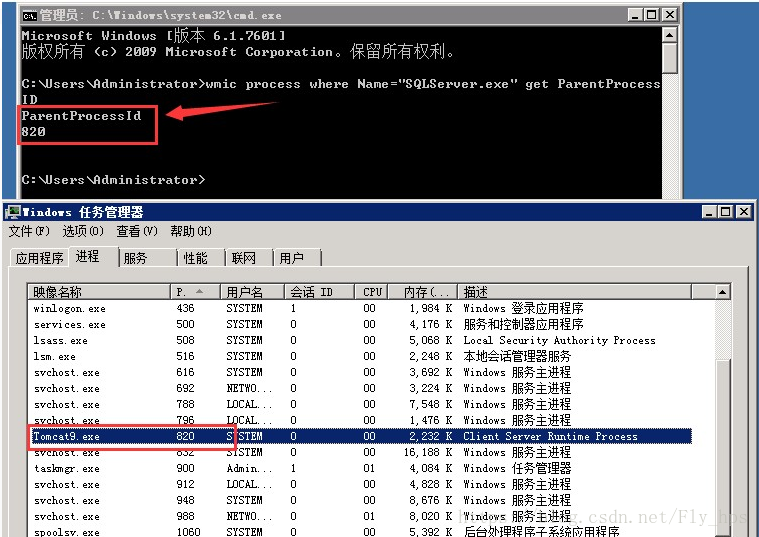759x537 pixels.
Task: Select the winlogon.exe process row
Action: click(x=360, y=308)
